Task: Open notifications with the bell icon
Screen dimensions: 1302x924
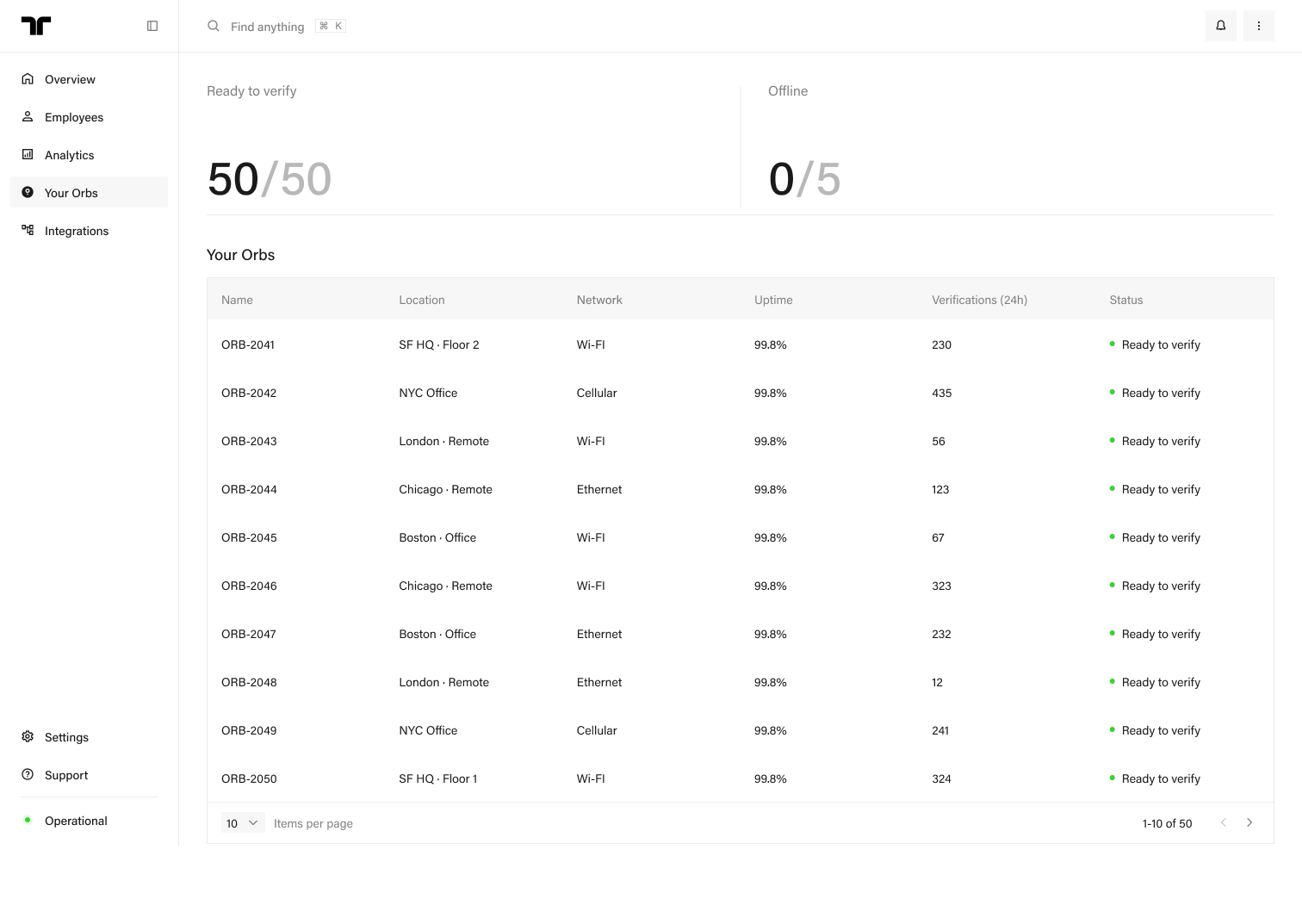Action: click(x=1221, y=26)
